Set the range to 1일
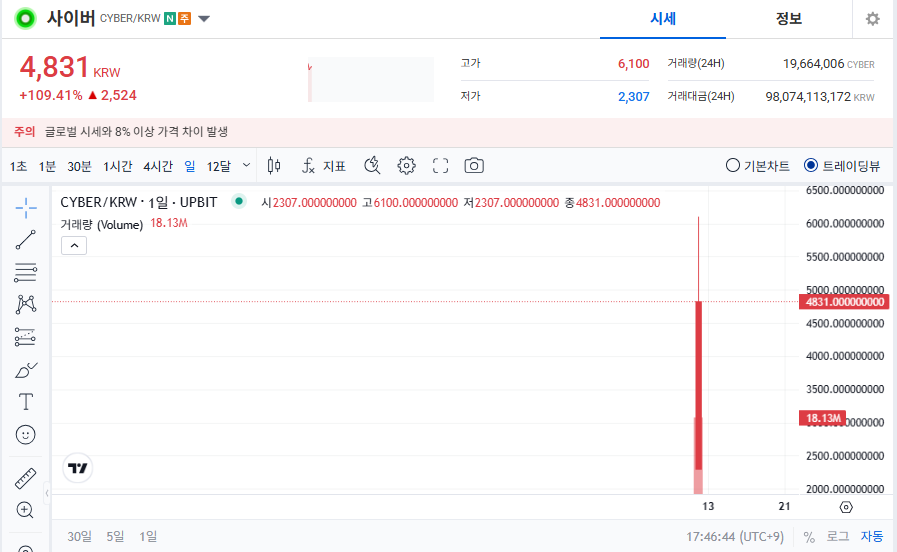This screenshot has width=897, height=552. (148, 537)
